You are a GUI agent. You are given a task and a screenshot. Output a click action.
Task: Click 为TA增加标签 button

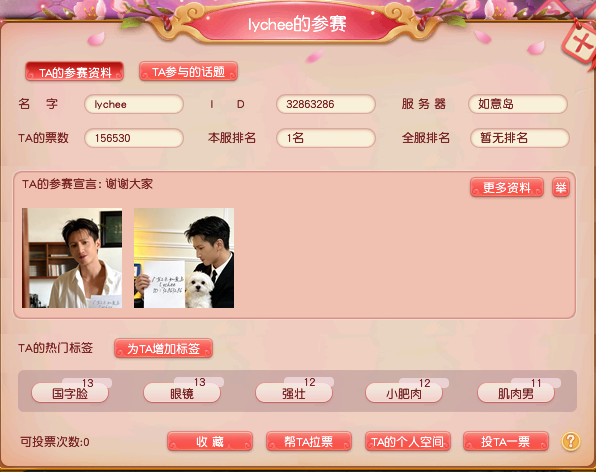163,348
